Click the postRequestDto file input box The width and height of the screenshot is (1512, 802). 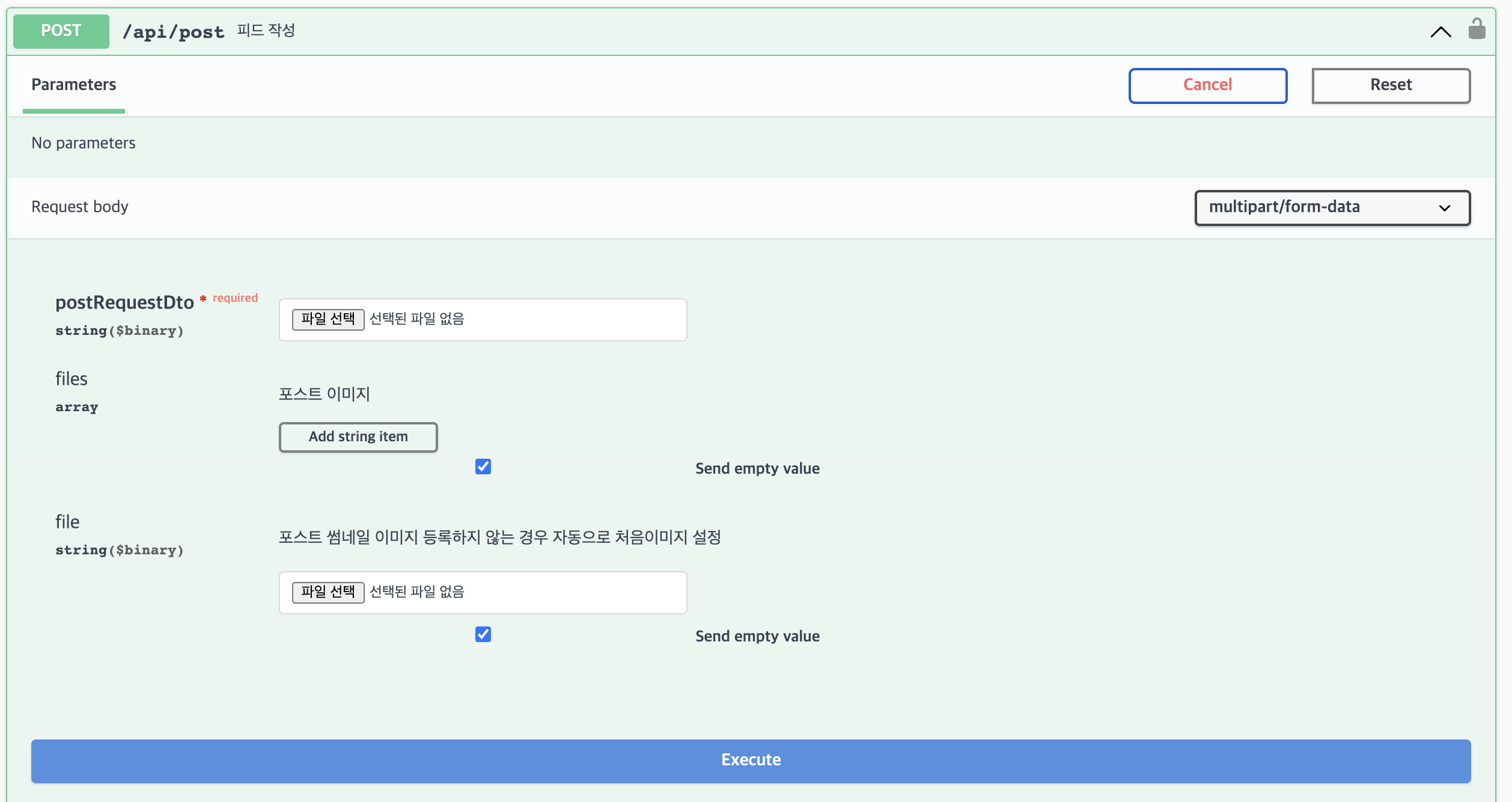541,320
